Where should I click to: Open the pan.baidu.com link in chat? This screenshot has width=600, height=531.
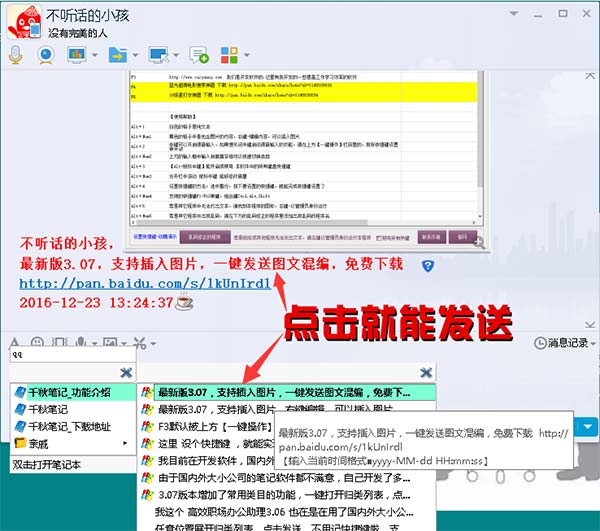145,283
